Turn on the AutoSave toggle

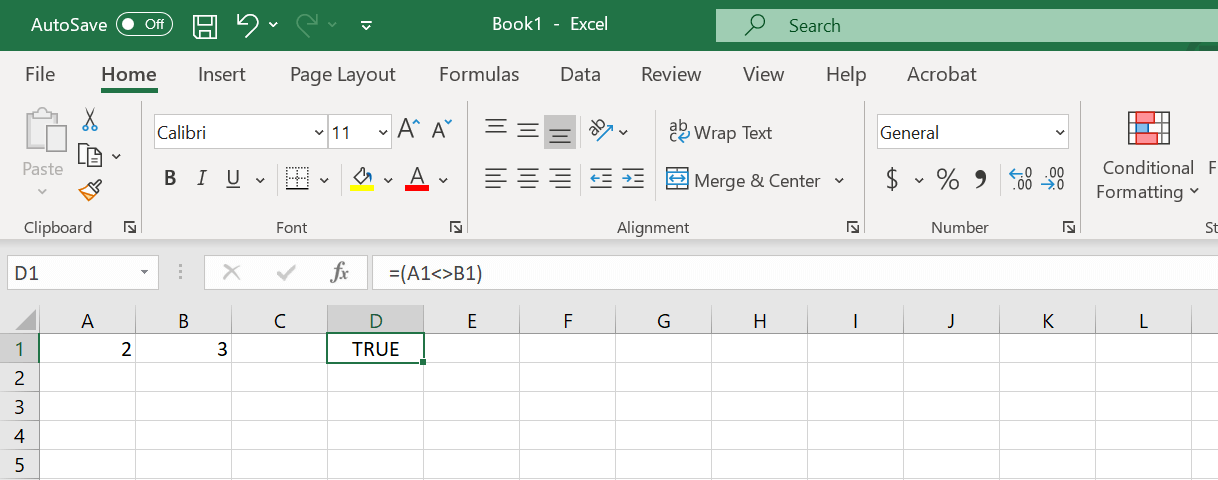(x=144, y=25)
